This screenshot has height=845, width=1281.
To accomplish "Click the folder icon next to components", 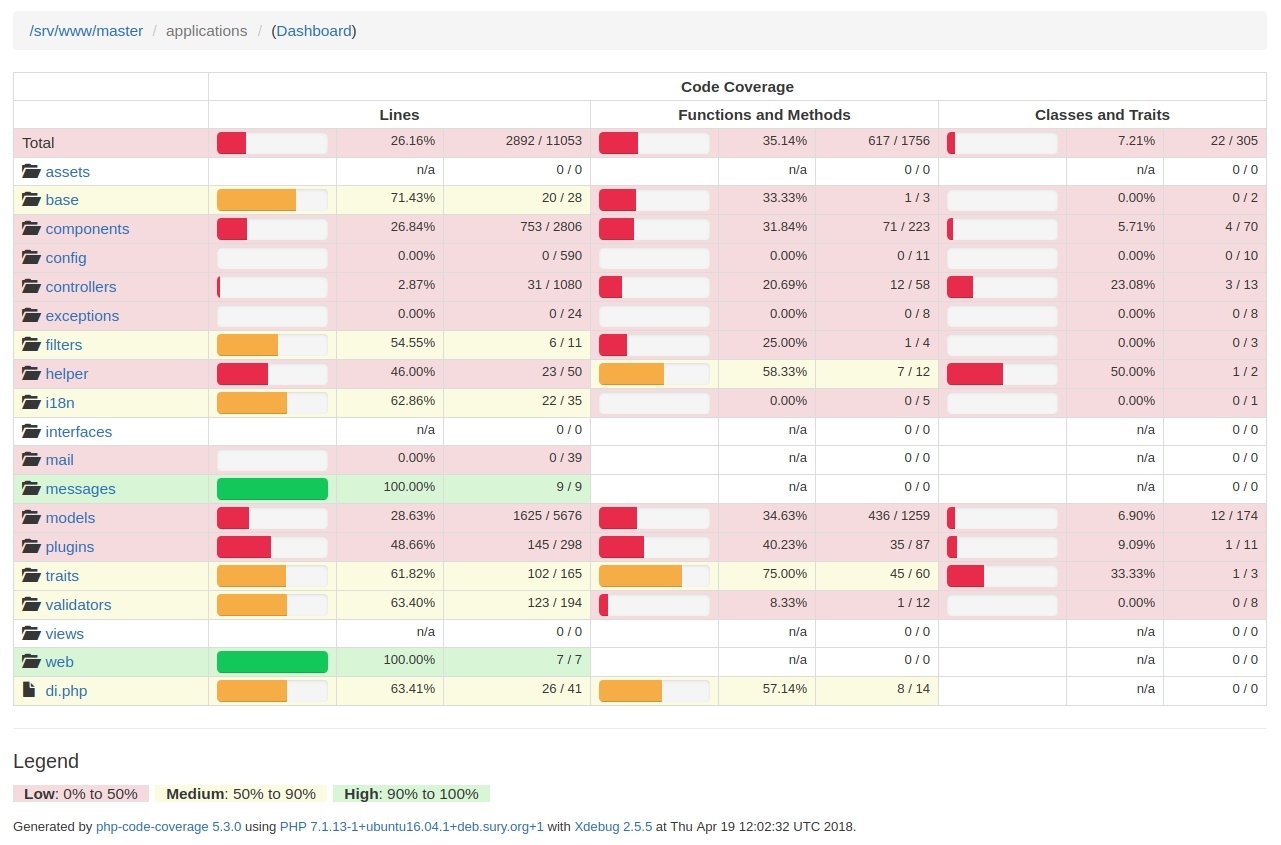I will (30, 229).
